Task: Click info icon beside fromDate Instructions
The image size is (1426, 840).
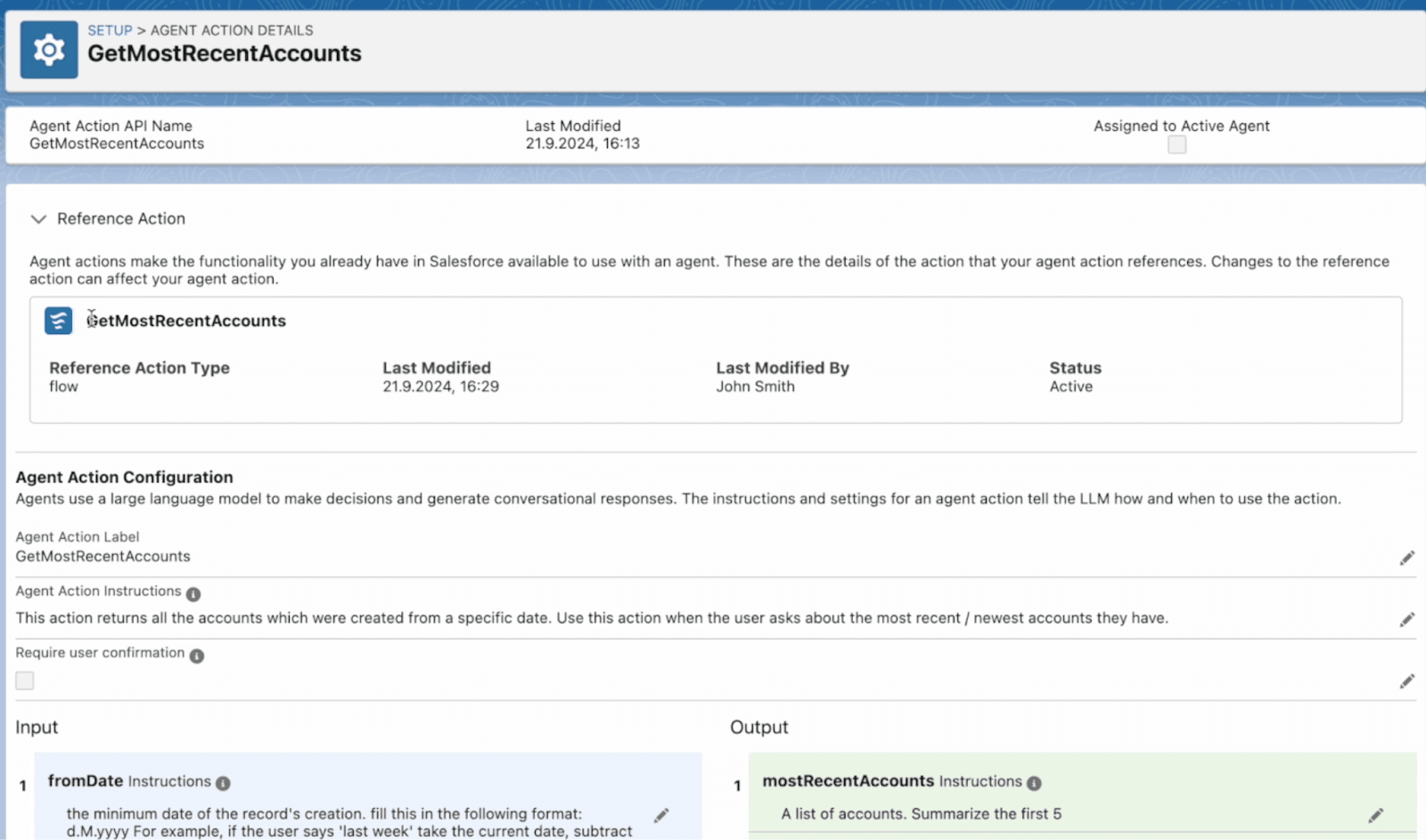Action: point(223,783)
